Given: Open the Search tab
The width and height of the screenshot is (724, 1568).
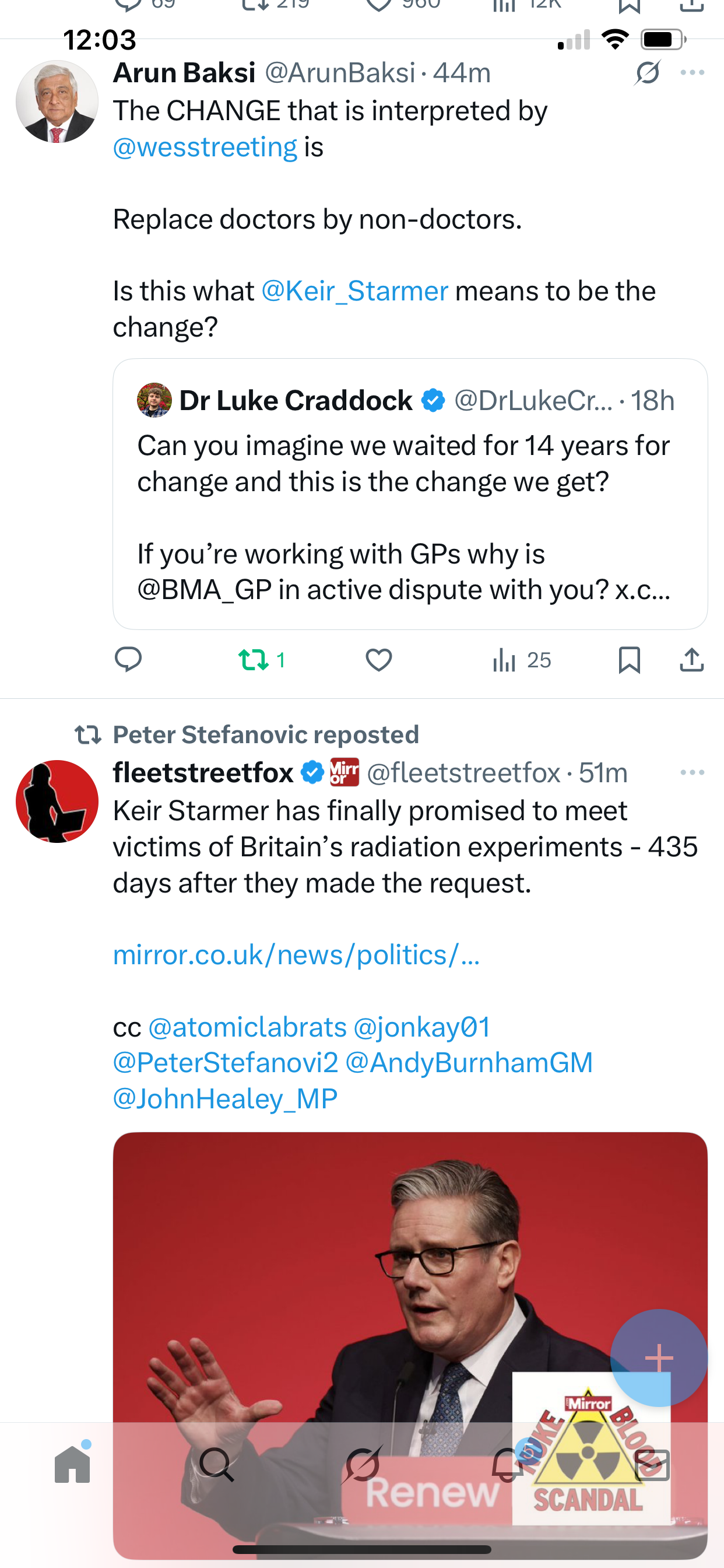Looking at the screenshot, I should (217, 1465).
